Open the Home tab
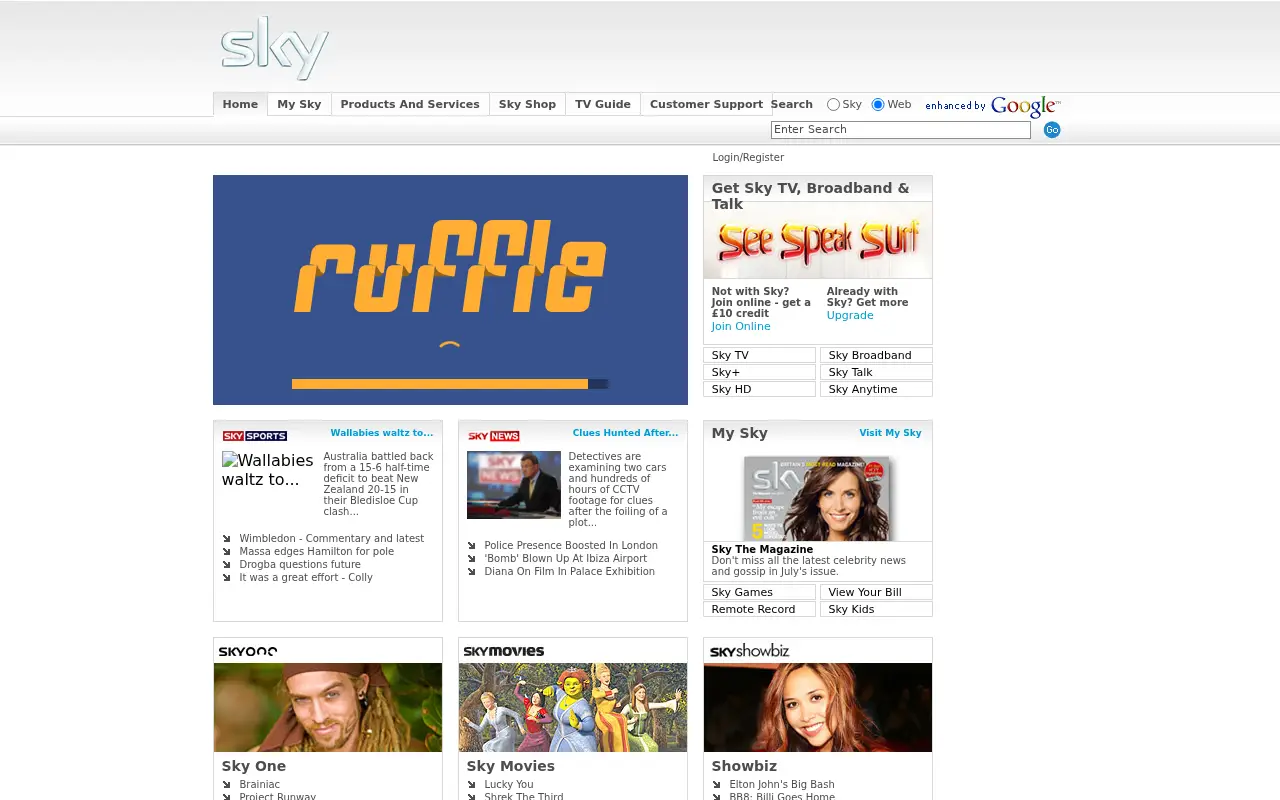Screen dimensions: 1280x800 coord(240,104)
